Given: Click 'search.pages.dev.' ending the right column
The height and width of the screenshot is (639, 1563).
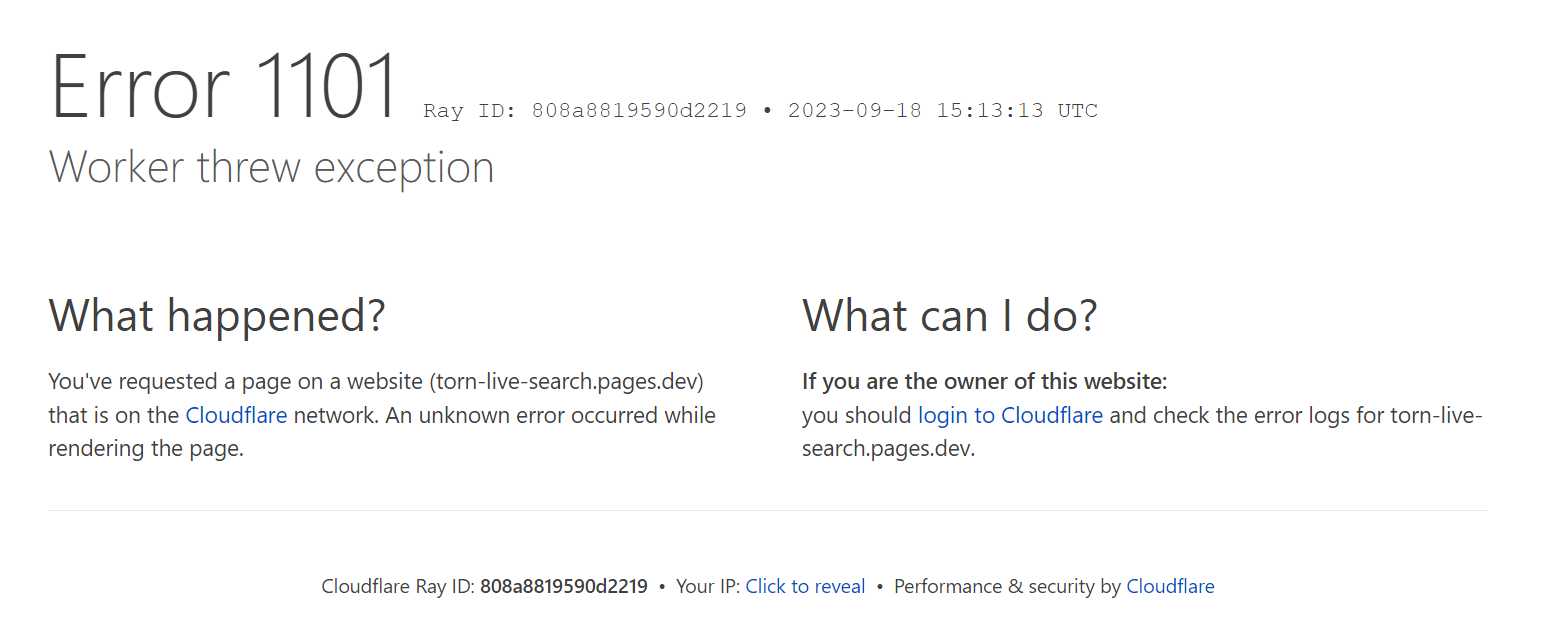Looking at the screenshot, I should 888,449.
